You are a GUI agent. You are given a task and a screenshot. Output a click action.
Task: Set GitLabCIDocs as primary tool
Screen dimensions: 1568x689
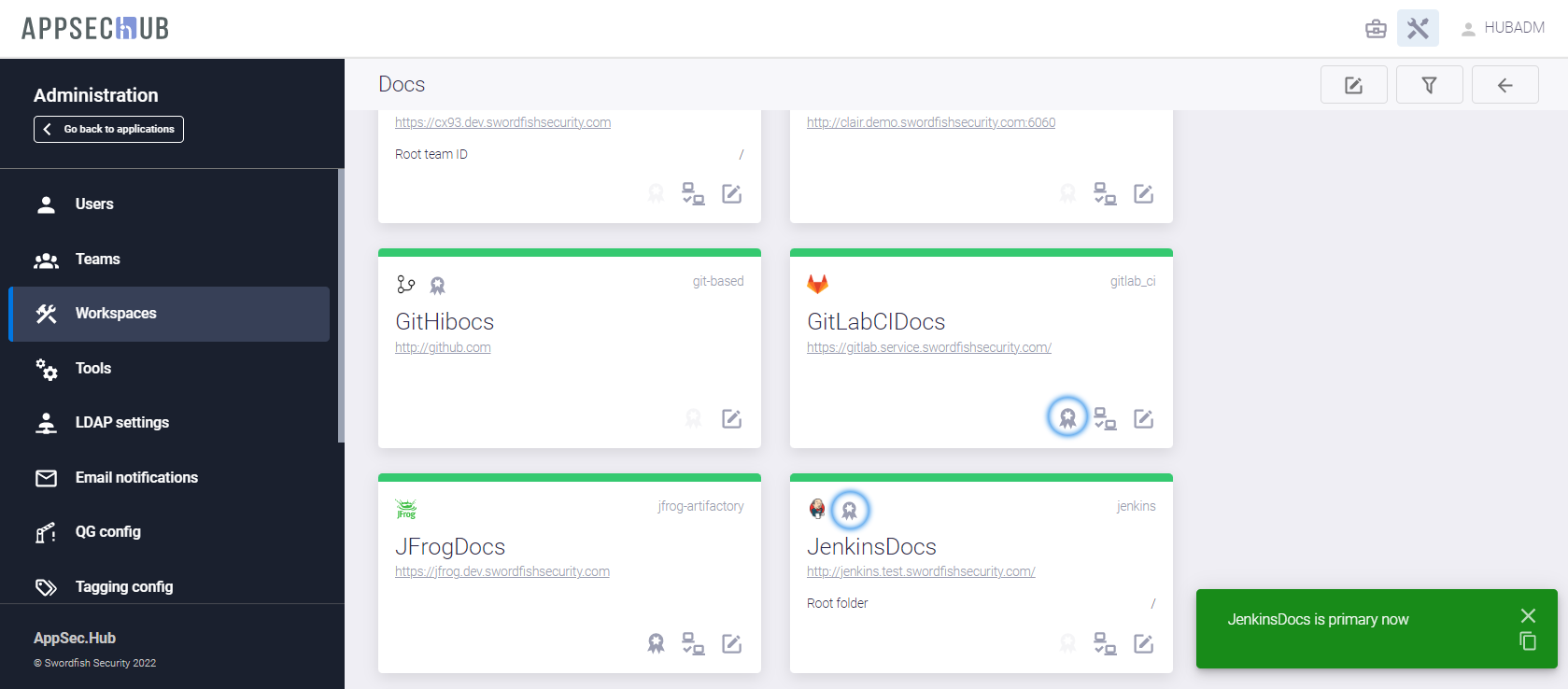click(x=1067, y=418)
